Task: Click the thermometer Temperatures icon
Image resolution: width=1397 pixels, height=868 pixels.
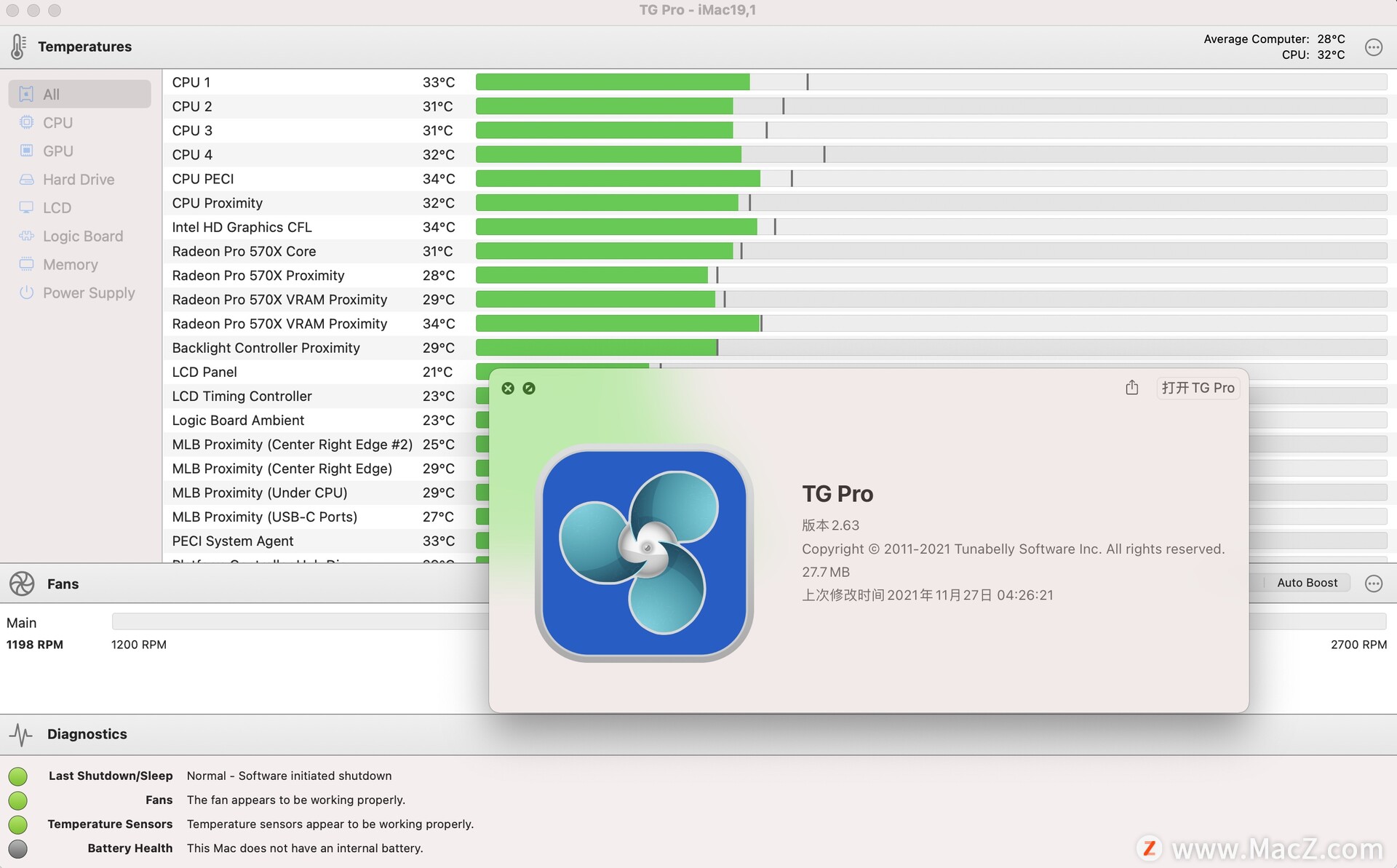Action: 18,47
